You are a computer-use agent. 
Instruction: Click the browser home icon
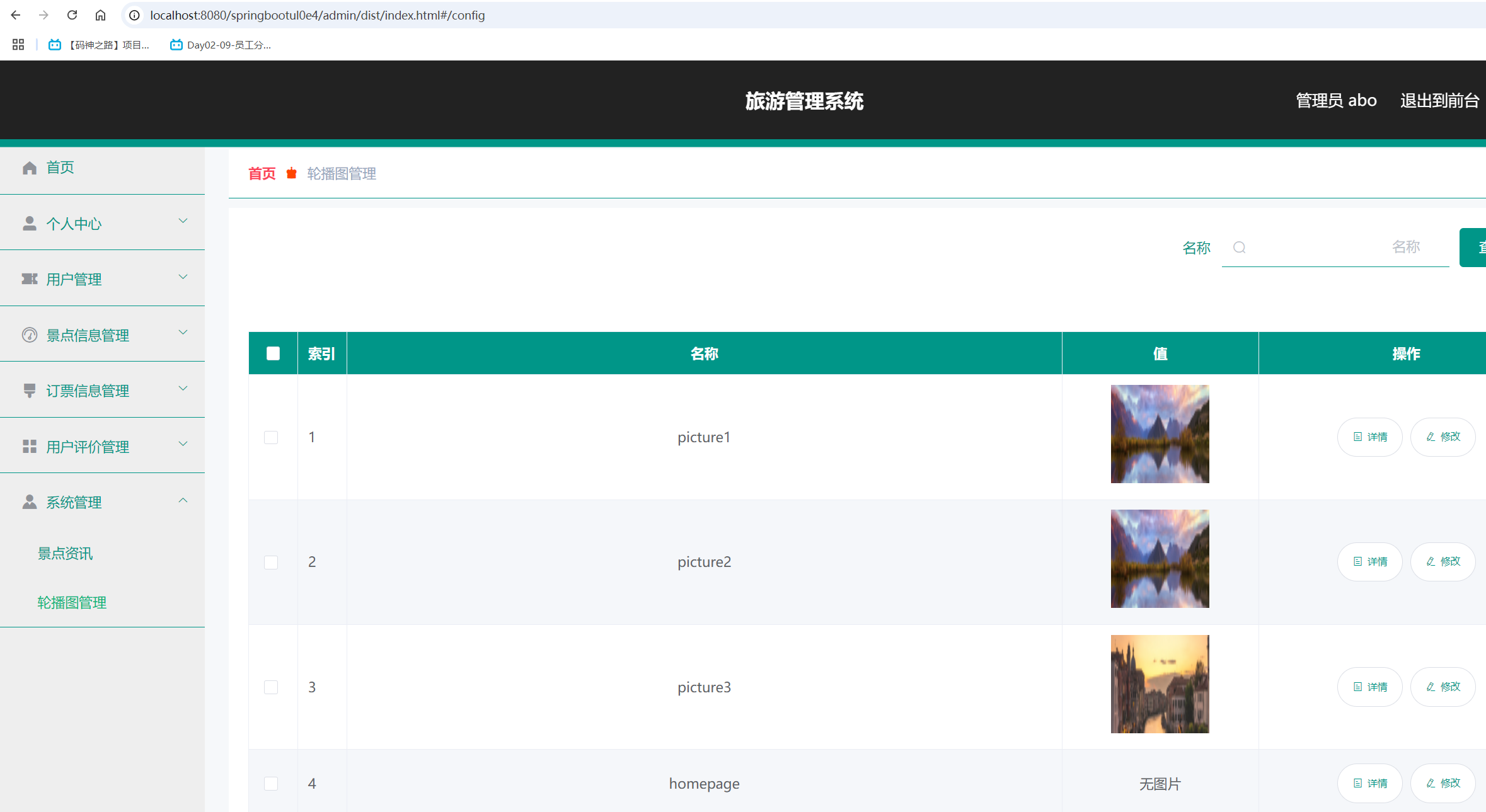click(100, 15)
